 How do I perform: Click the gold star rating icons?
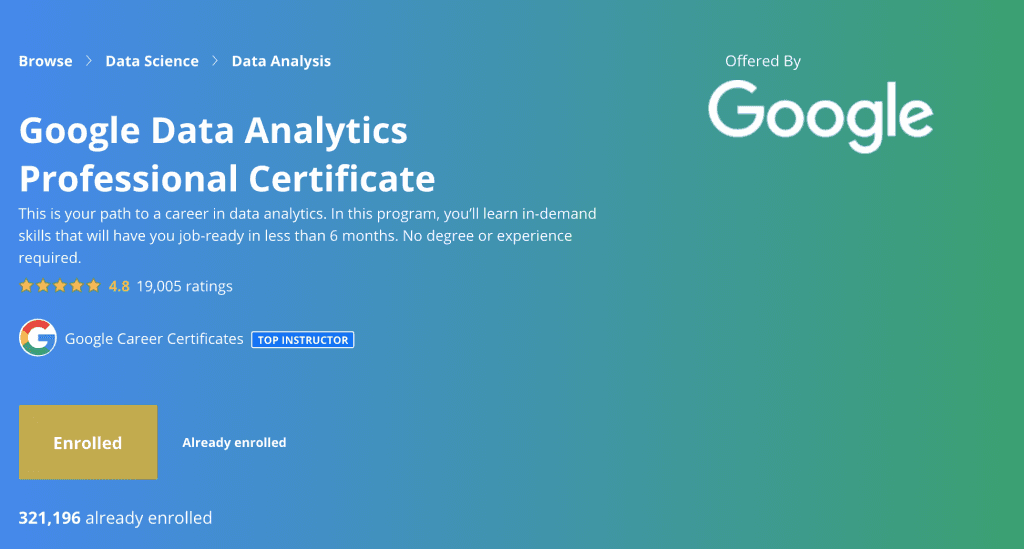59,285
